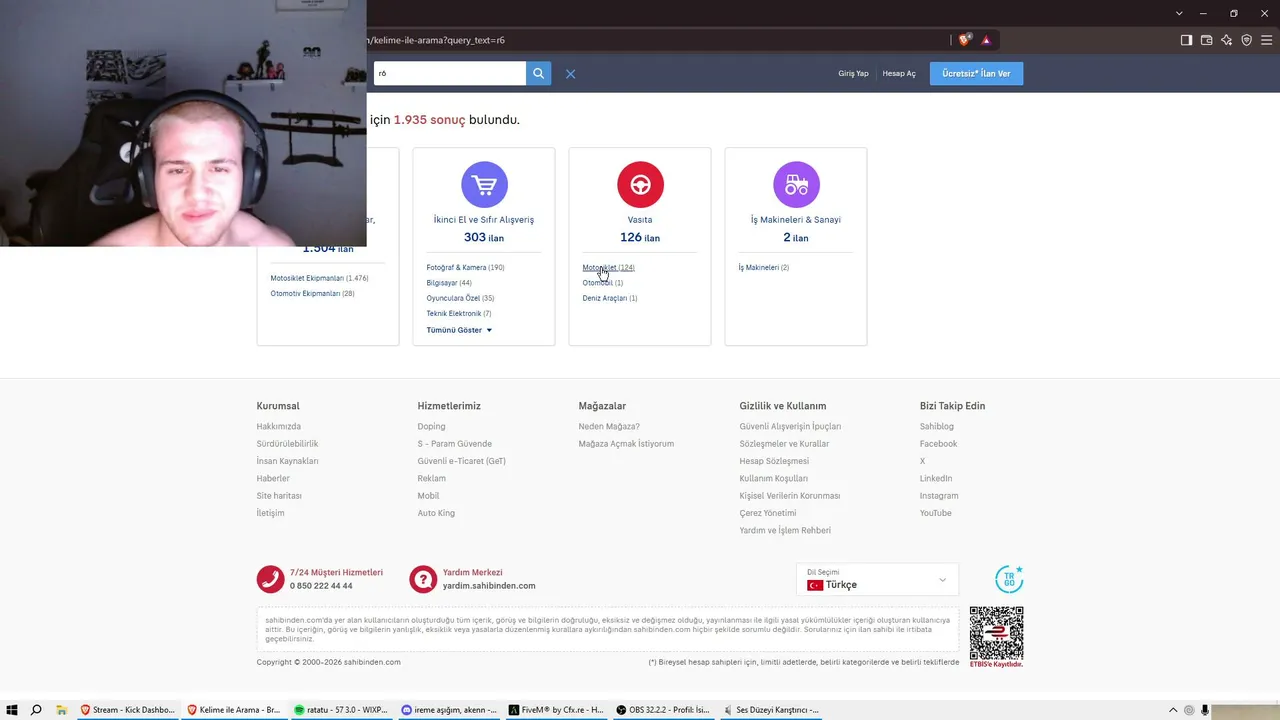
Task: Click Çerez Yönetimi footer link
Action: (768, 513)
